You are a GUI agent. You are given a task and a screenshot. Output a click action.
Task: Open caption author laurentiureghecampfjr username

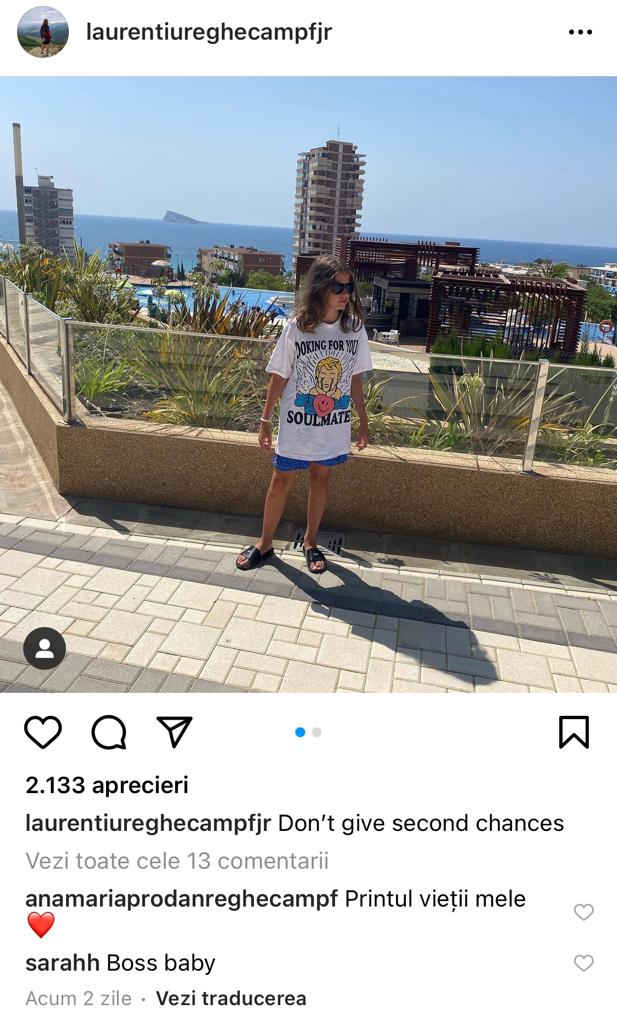pyautogui.click(x=148, y=823)
